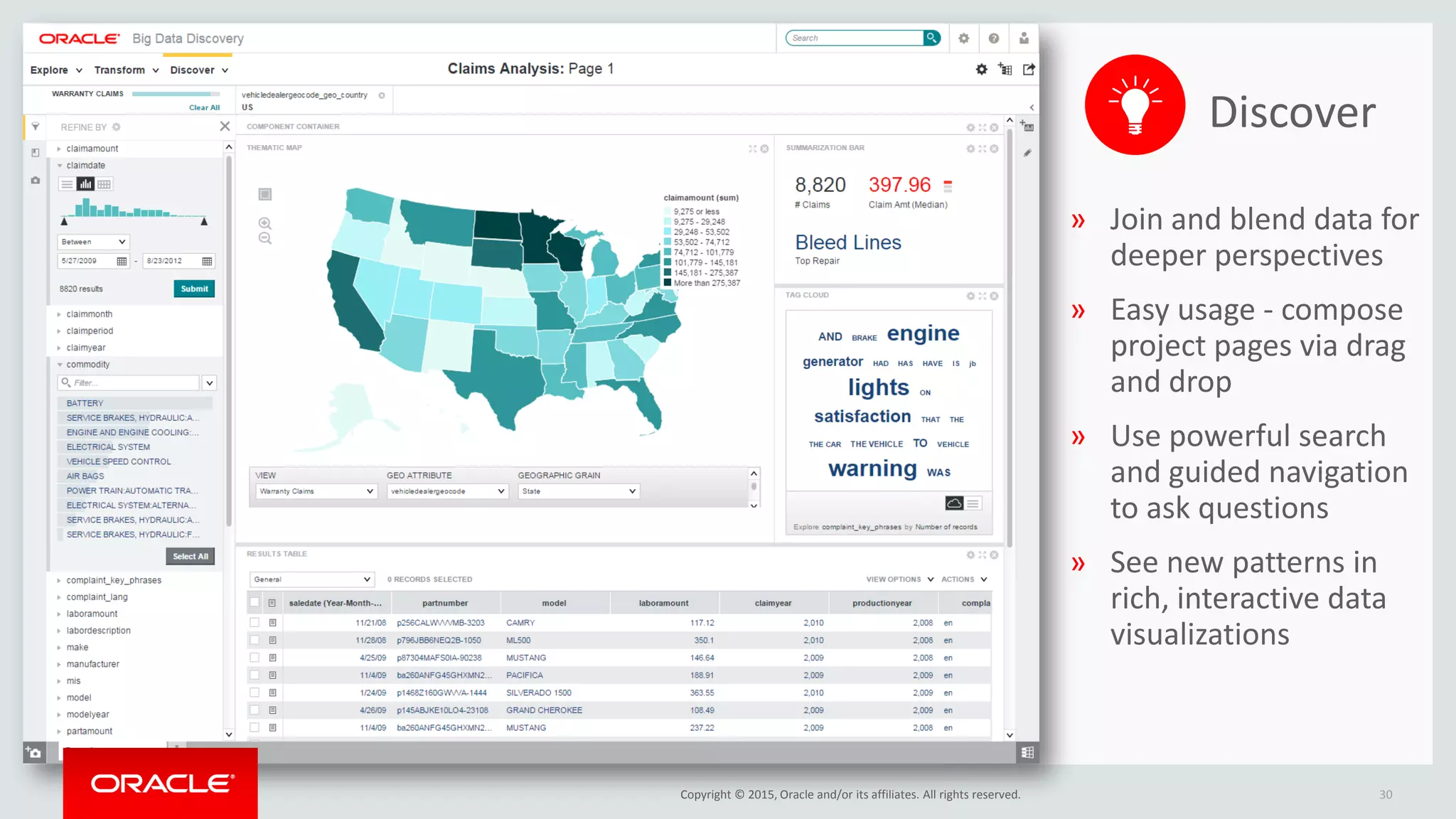The image size is (1456, 819).
Task: Click the pencil edit icon on right edge
Action: point(1027,153)
